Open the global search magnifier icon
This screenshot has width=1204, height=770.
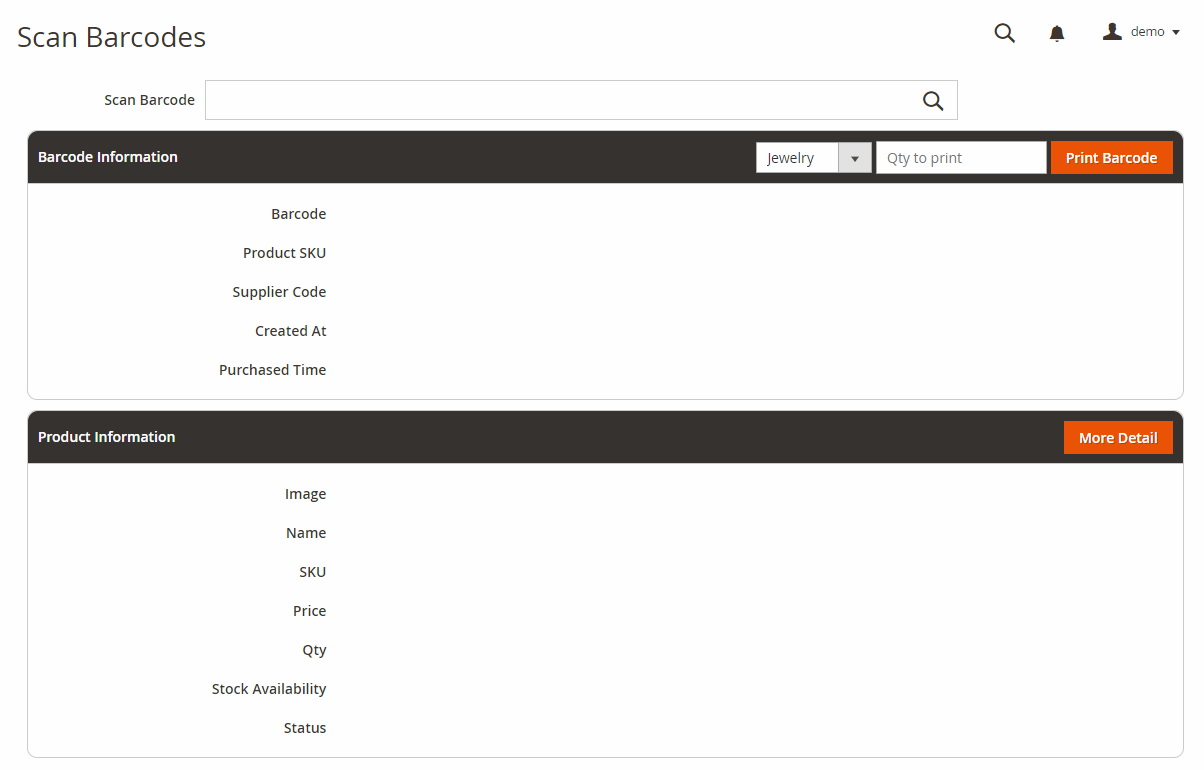(1005, 33)
